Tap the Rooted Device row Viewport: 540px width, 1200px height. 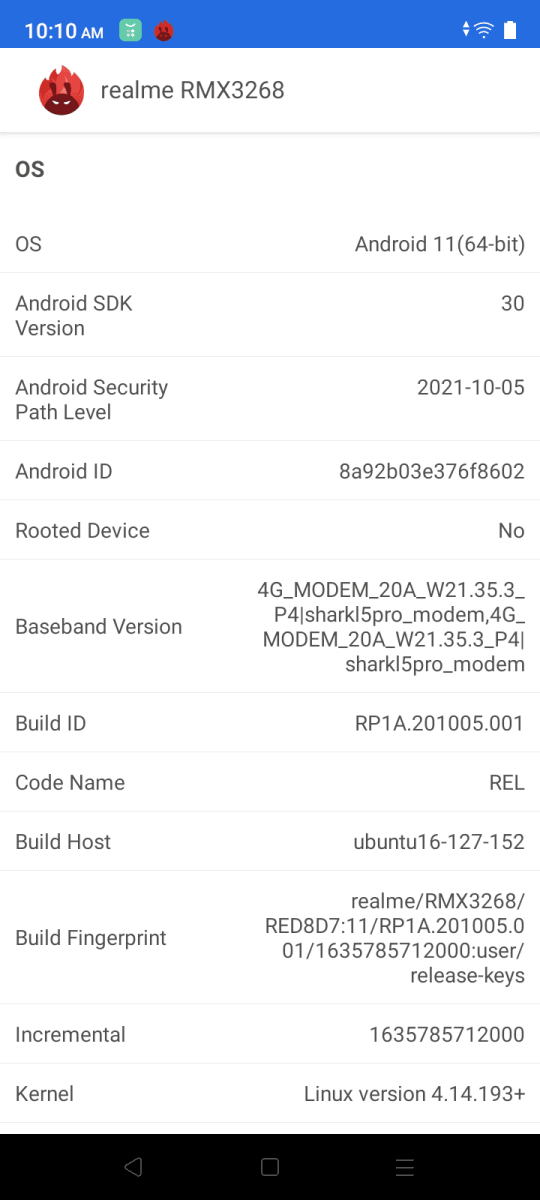click(270, 530)
